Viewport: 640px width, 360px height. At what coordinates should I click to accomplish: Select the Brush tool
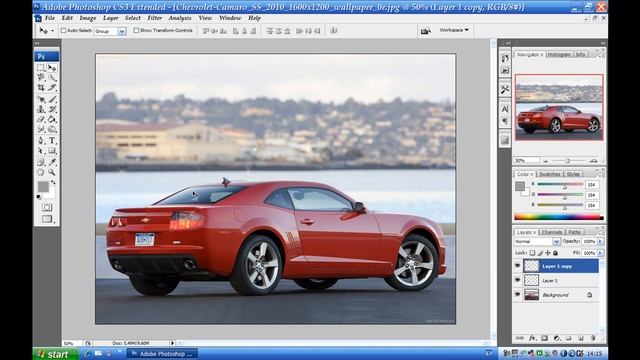52,99
